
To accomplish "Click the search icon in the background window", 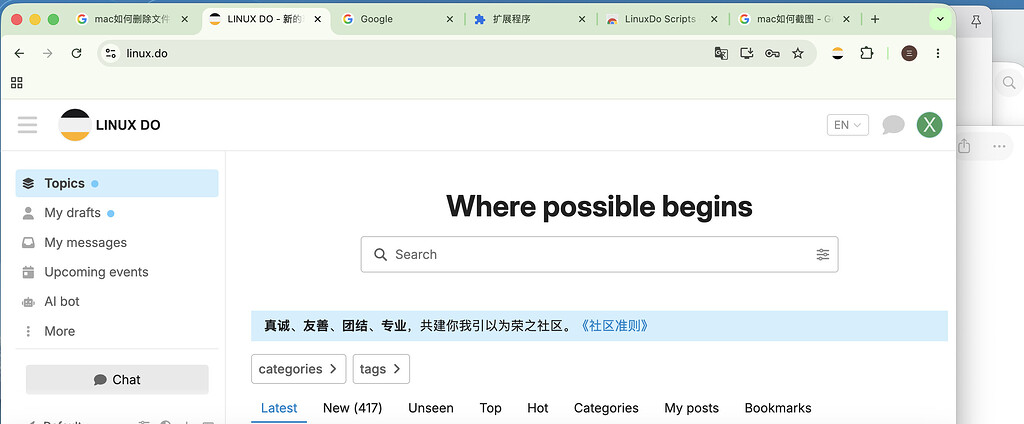I will (x=1009, y=82).
